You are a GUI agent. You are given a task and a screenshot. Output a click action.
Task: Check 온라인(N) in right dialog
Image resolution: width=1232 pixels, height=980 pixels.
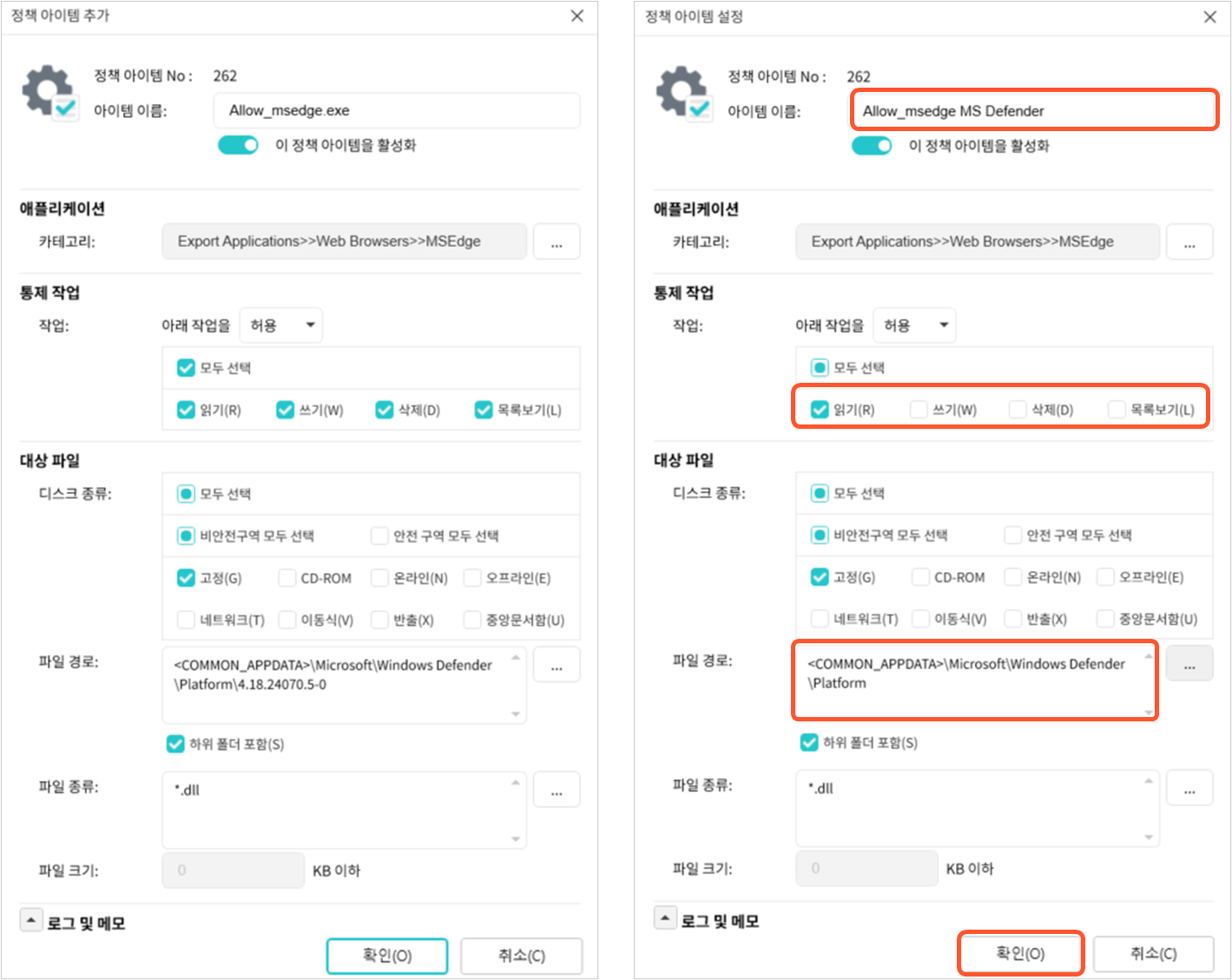click(x=1012, y=576)
